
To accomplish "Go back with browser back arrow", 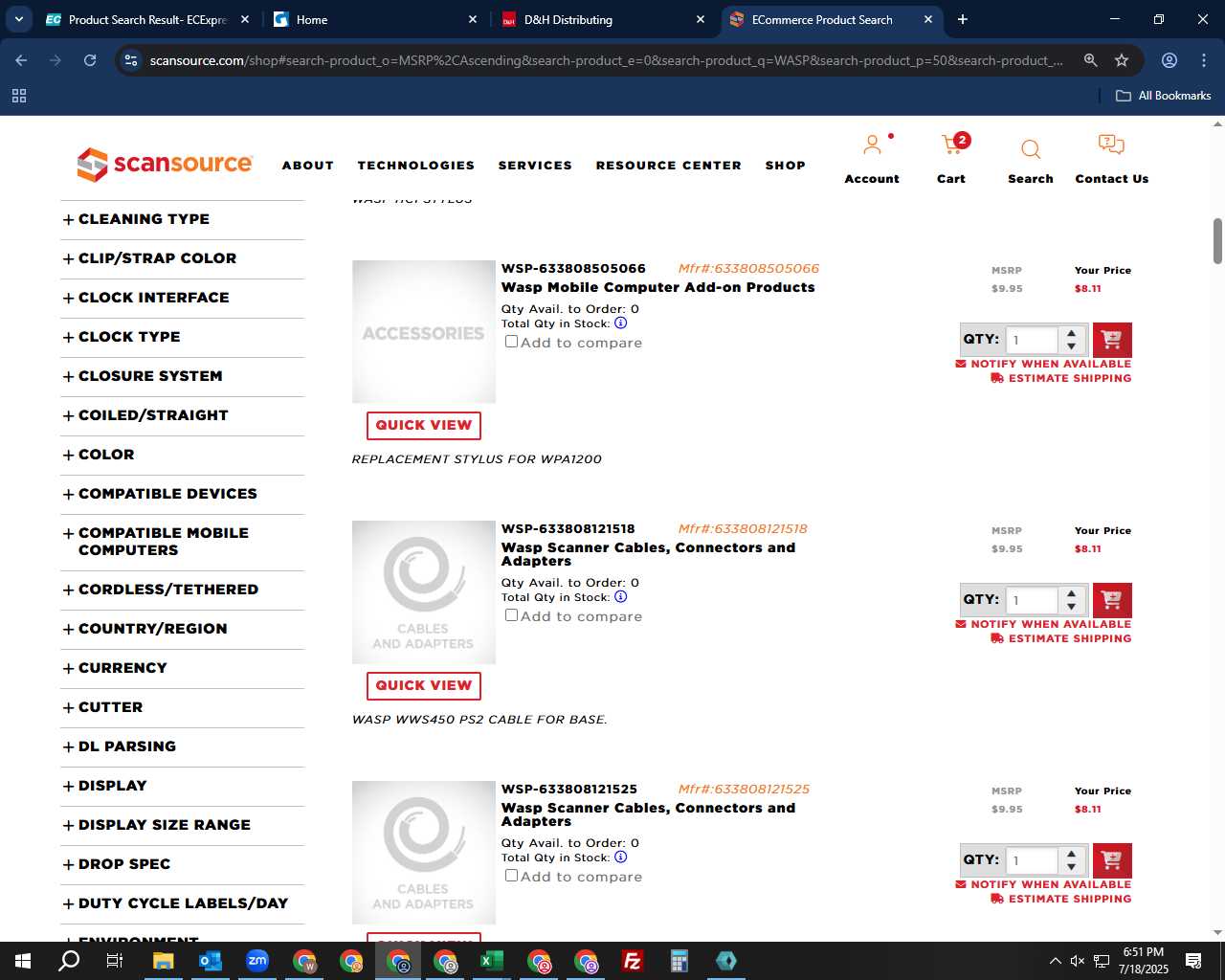I will [21, 60].
